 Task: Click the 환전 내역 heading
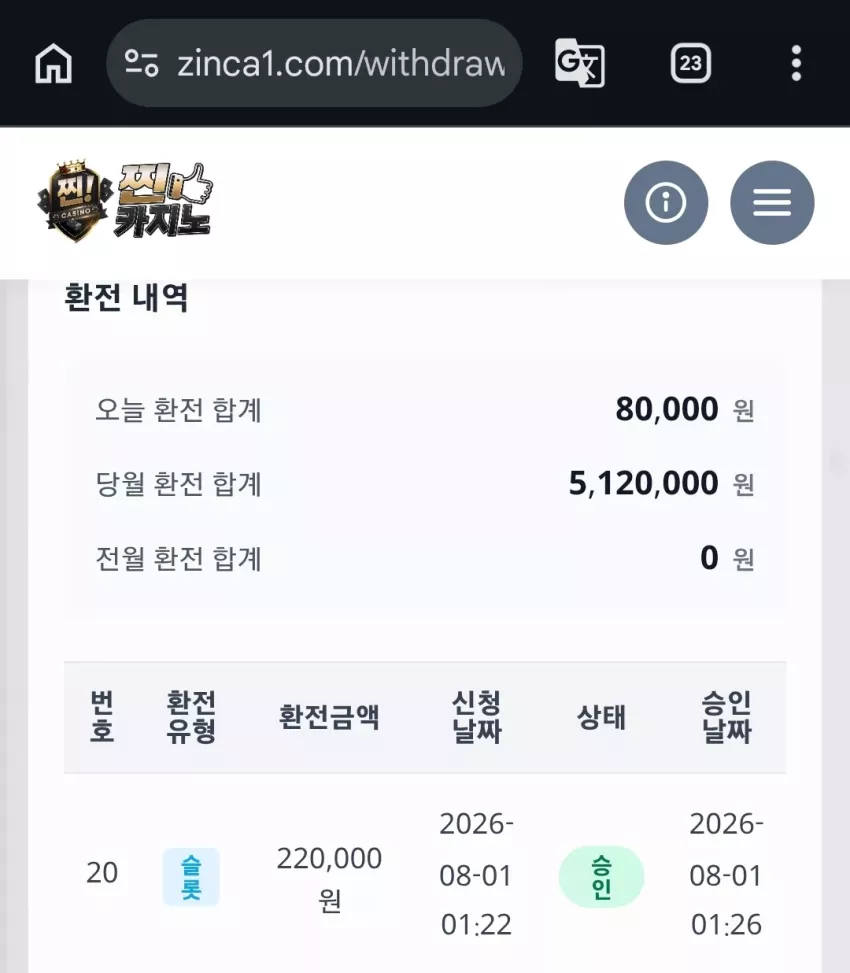[127, 297]
